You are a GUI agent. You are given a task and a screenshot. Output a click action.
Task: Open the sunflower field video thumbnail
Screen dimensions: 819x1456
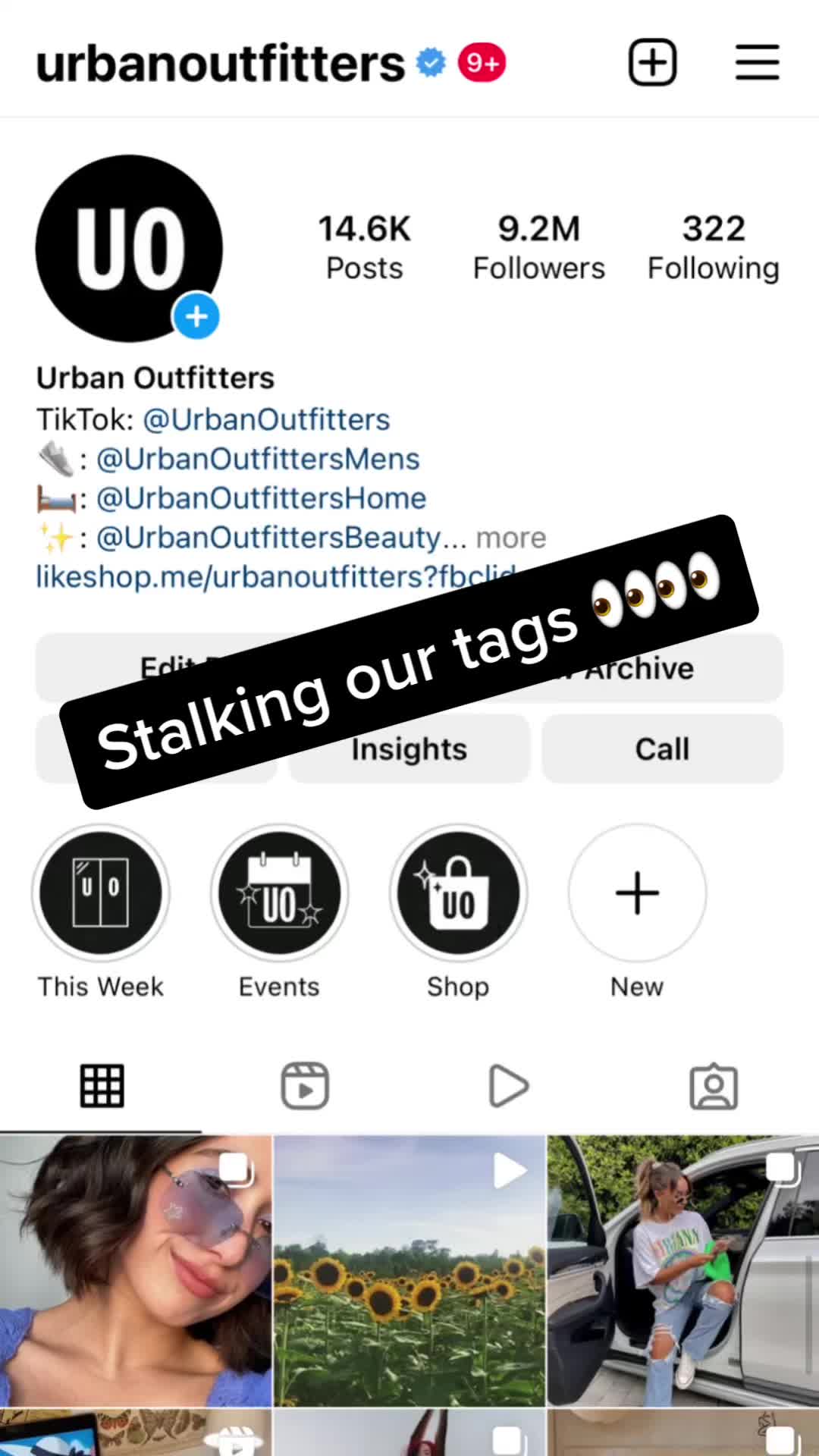coord(409,1271)
